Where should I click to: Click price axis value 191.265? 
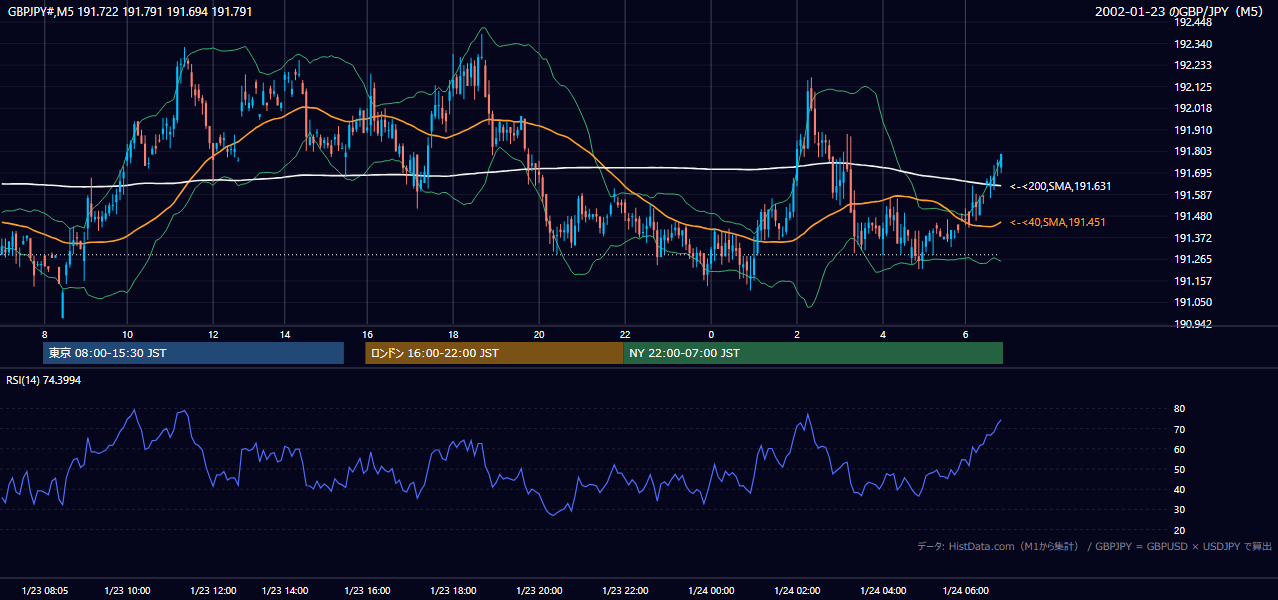click(x=1193, y=259)
